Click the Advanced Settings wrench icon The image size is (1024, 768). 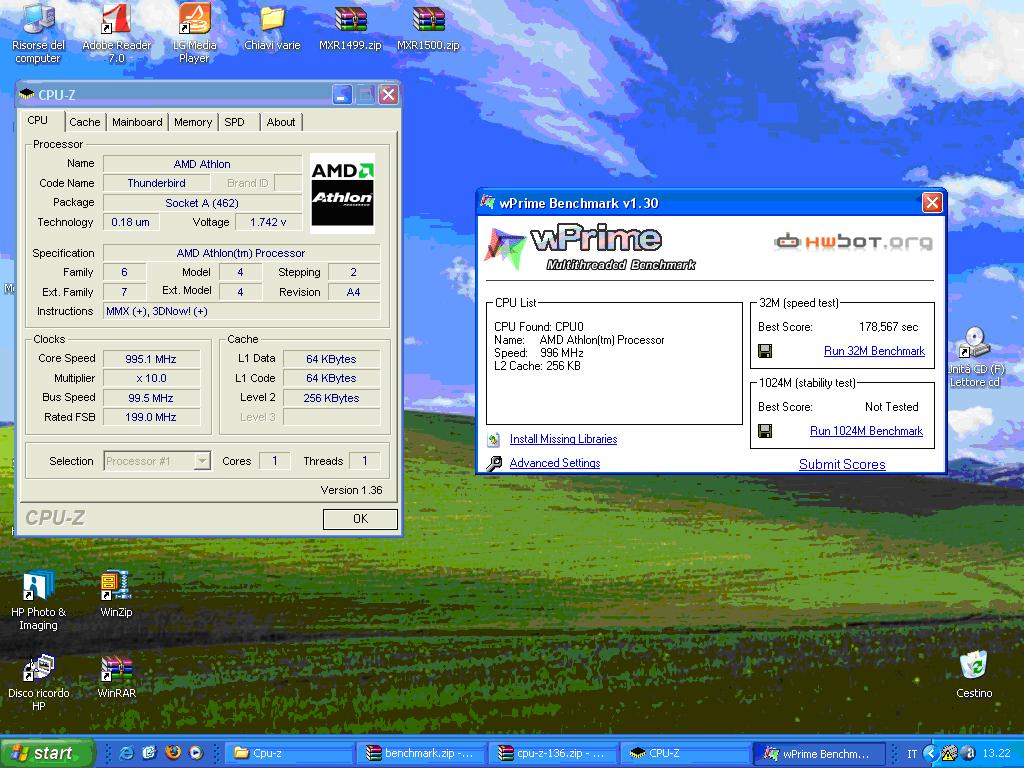click(494, 463)
